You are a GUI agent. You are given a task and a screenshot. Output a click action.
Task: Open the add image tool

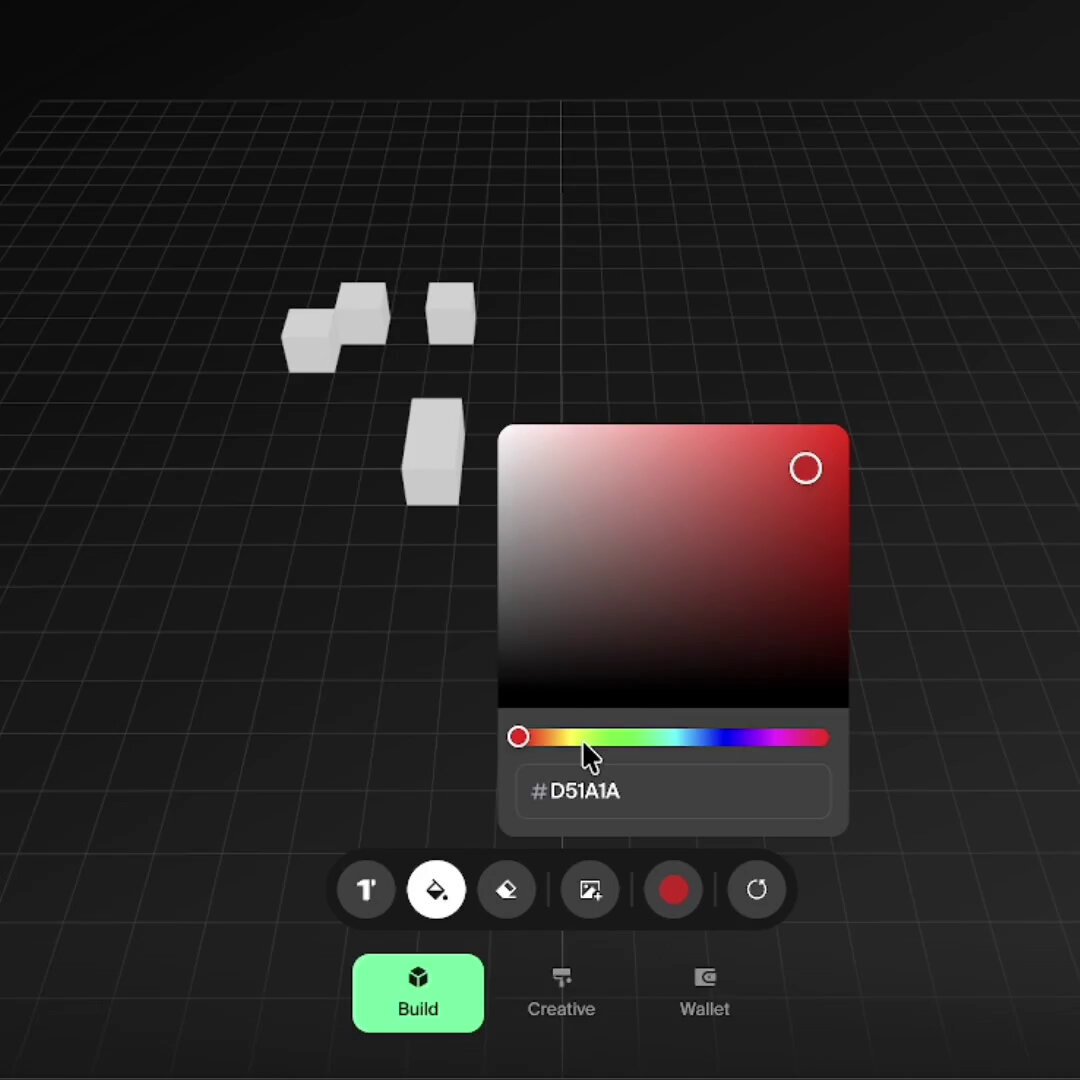(x=590, y=889)
